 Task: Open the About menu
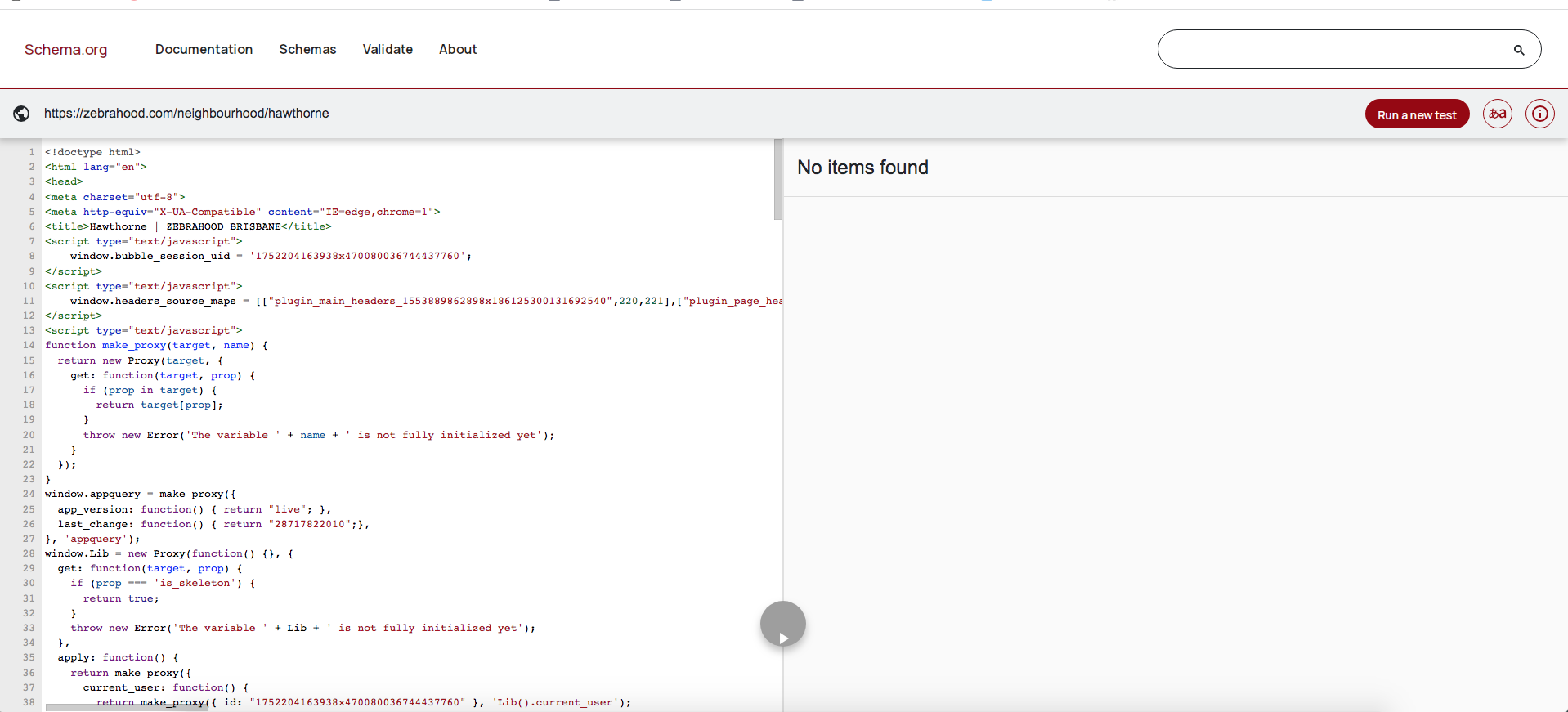pyautogui.click(x=458, y=49)
